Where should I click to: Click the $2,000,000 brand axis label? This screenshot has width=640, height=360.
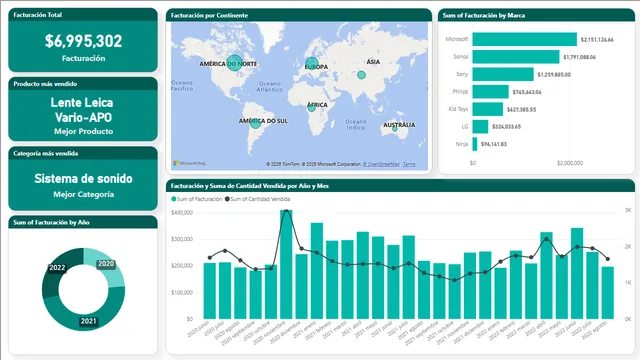click(570, 163)
